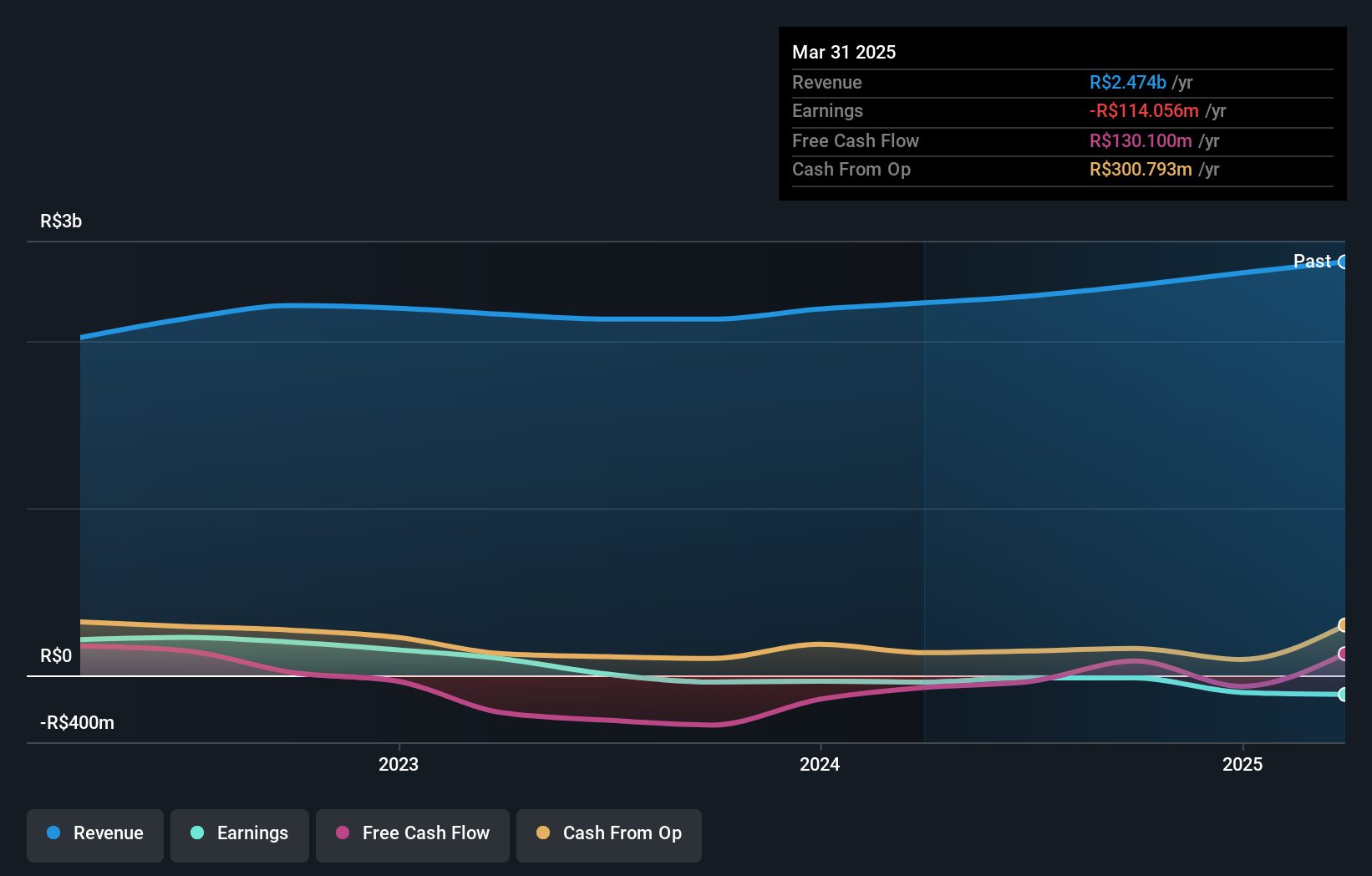The width and height of the screenshot is (1372, 876).
Task: Select the Cash From Op endpoint marker
Action: point(1343,625)
